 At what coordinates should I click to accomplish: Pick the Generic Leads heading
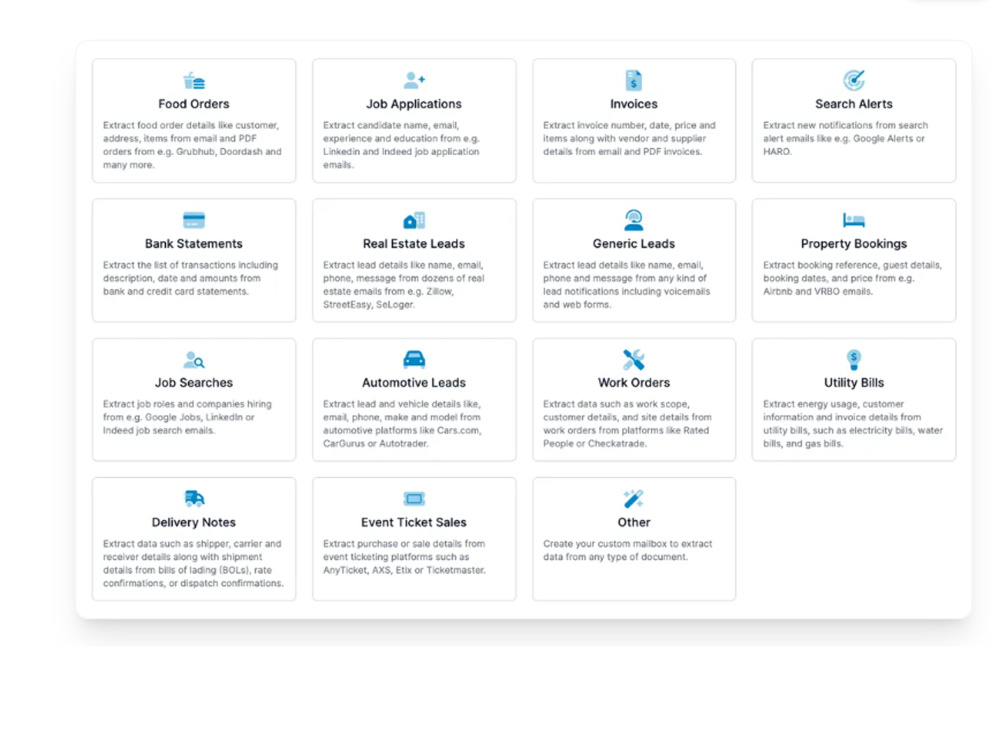coord(633,244)
